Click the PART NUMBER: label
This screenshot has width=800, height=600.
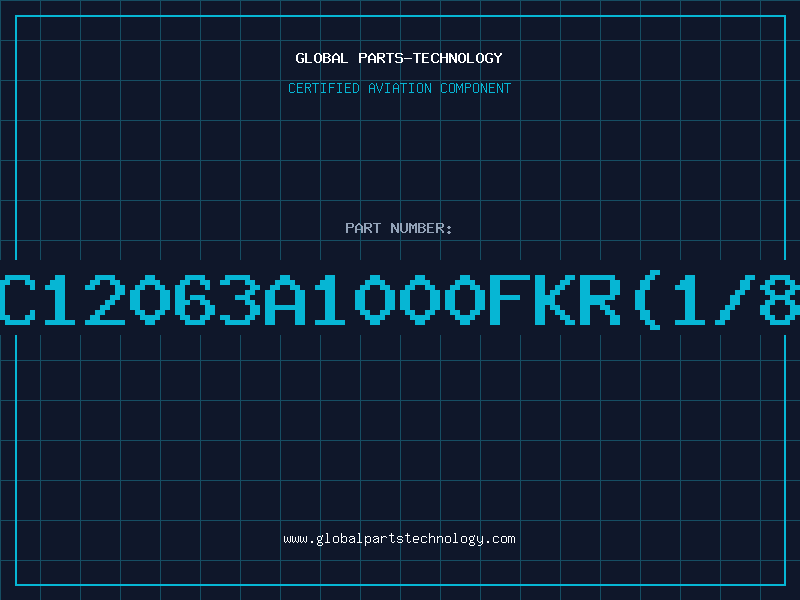(399, 228)
